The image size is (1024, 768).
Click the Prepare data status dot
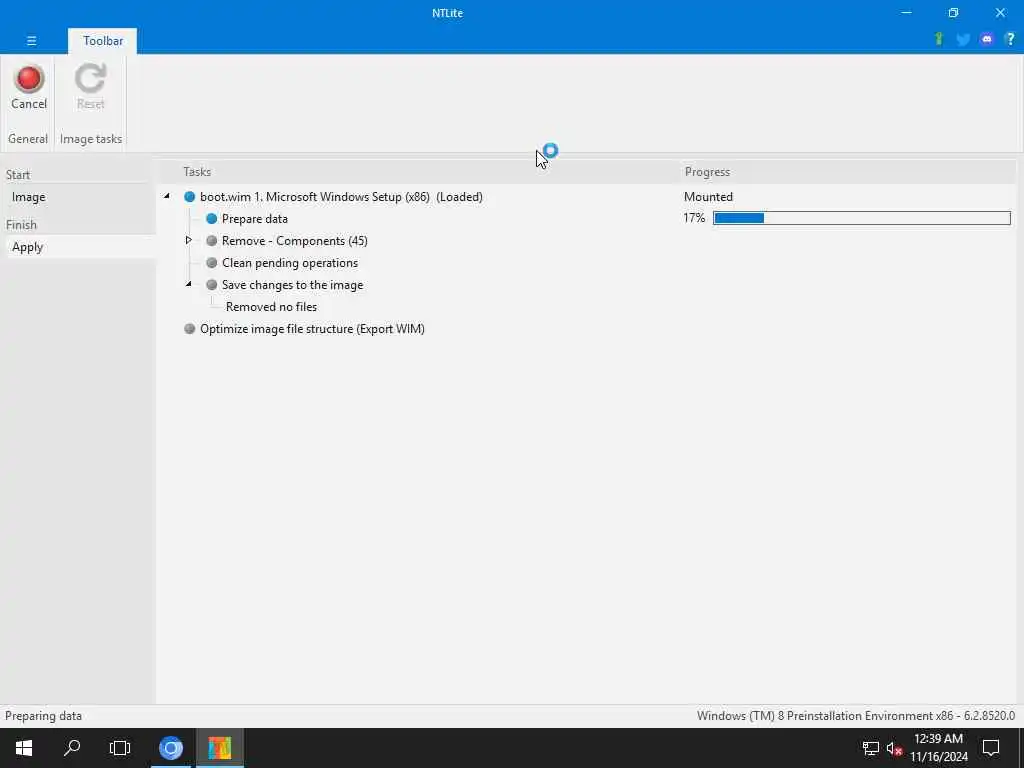coord(212,219)
